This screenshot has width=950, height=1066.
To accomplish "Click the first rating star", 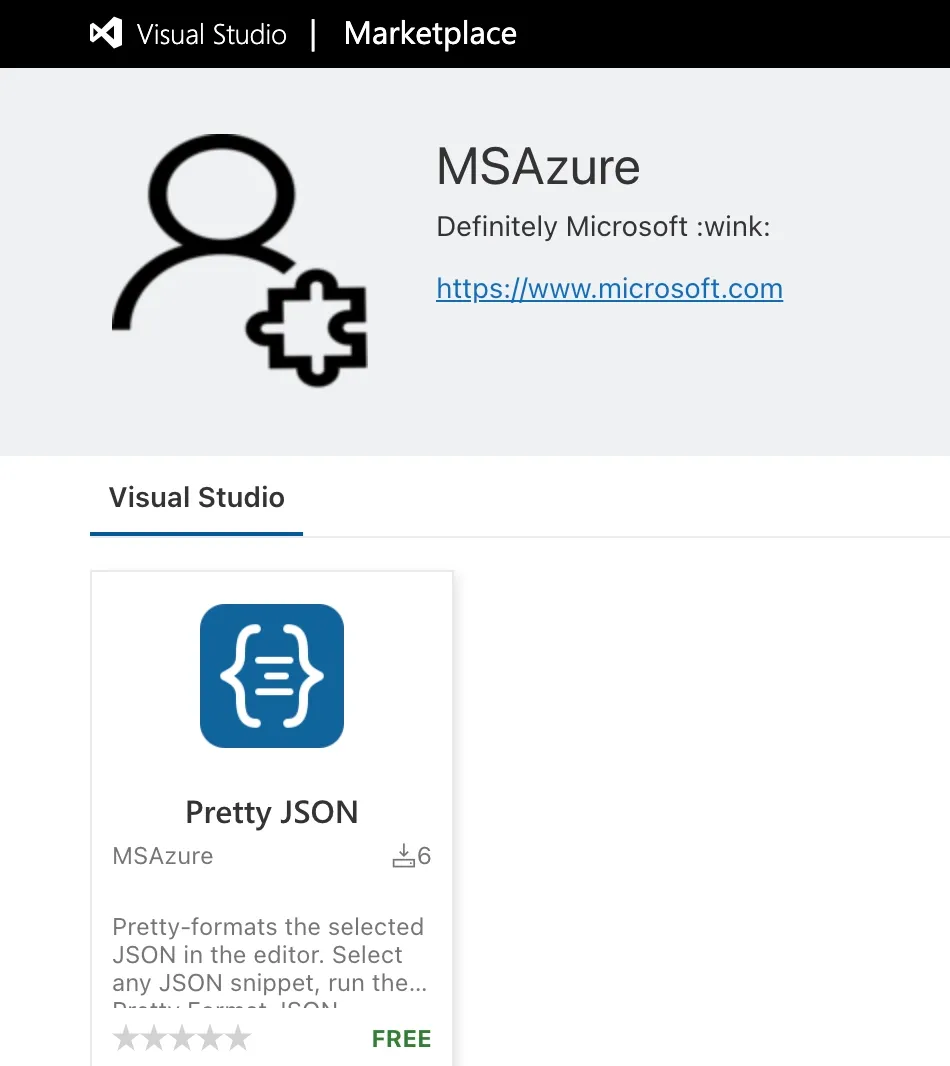I will pyautogui.click(x=126, y=1038).
